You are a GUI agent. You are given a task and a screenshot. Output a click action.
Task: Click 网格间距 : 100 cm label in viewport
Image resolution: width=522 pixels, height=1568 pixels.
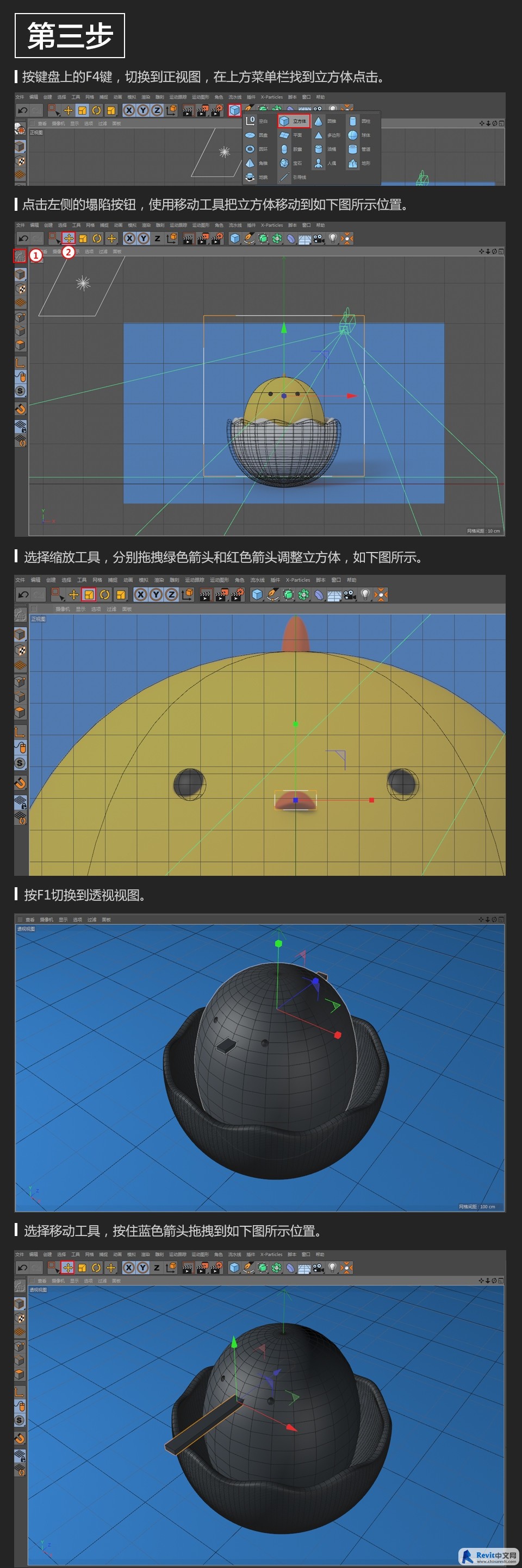click(477, 1207)
